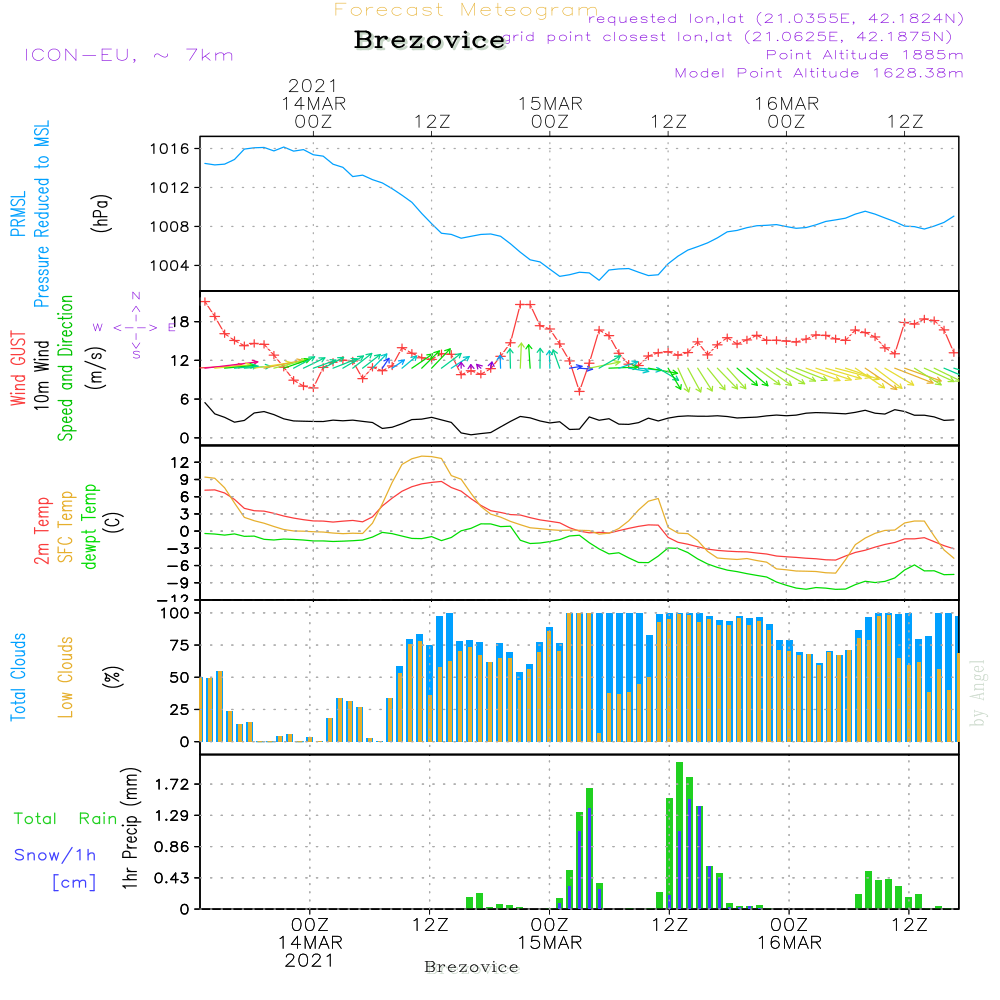Click the "0.86" precipitation axis value

point(172,847)
